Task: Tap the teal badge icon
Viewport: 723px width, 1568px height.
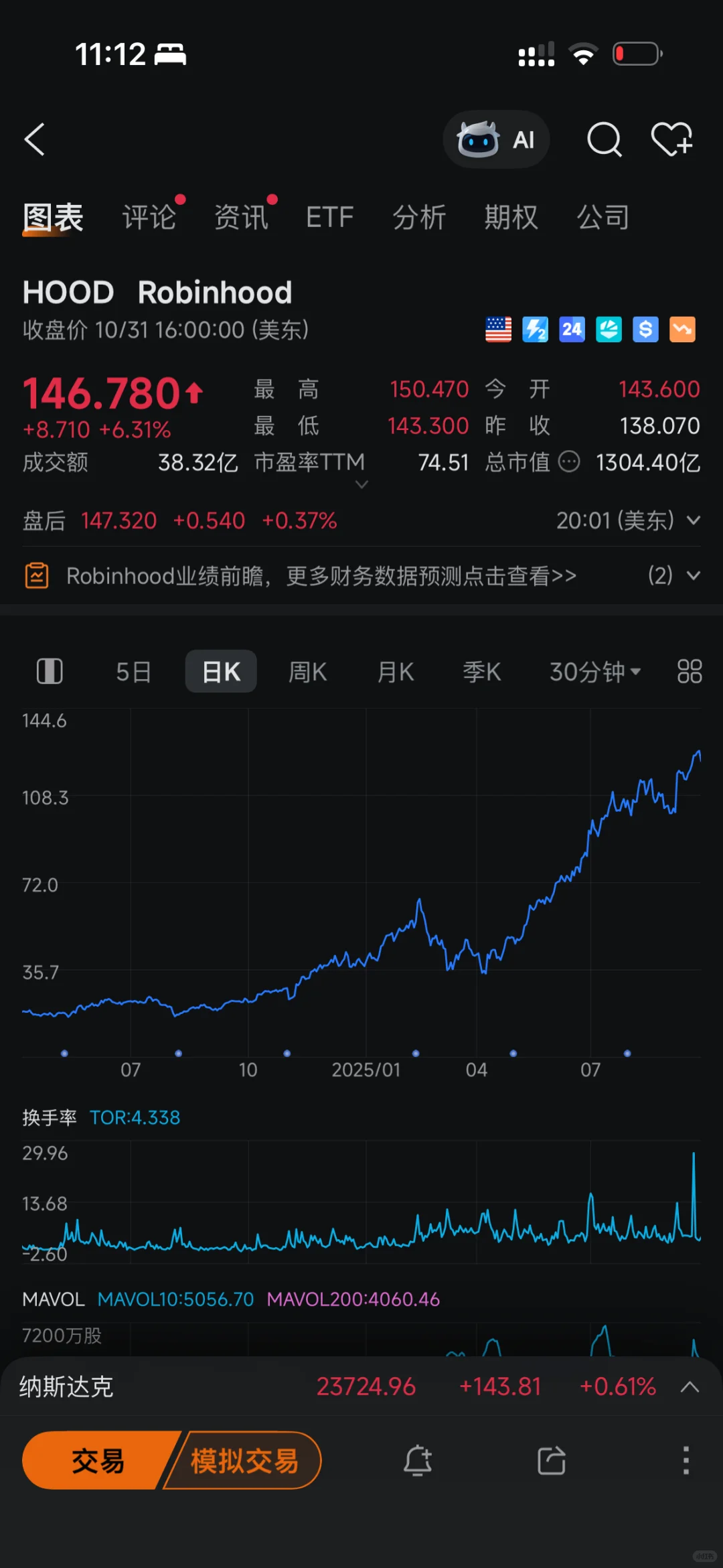Action: (x=609, y=330)
